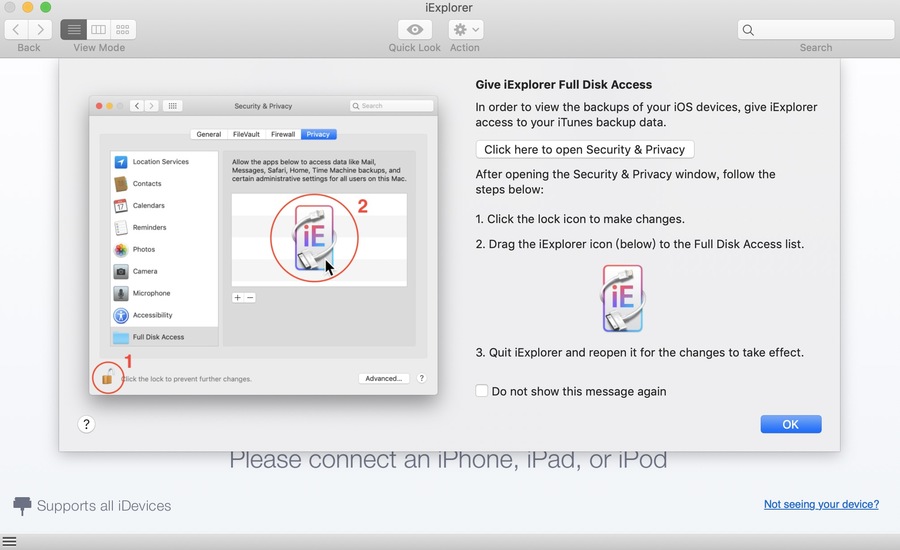Click "Please connect an iPhone, iPad, or iPod" text
This screenshot has height=550, width=900.
448,459
